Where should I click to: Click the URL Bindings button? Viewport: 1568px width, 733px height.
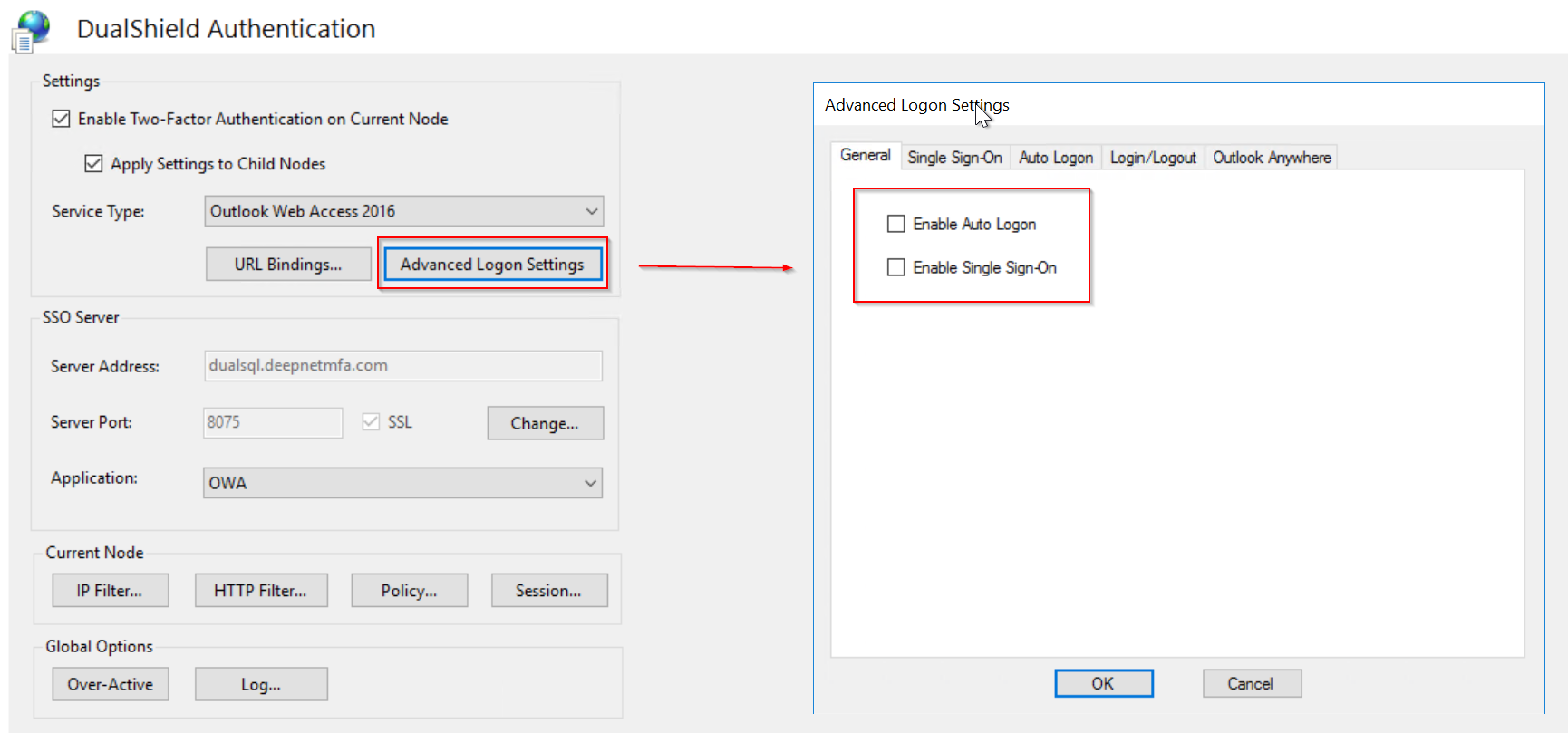pyautogui.click(x=288, y=265)
